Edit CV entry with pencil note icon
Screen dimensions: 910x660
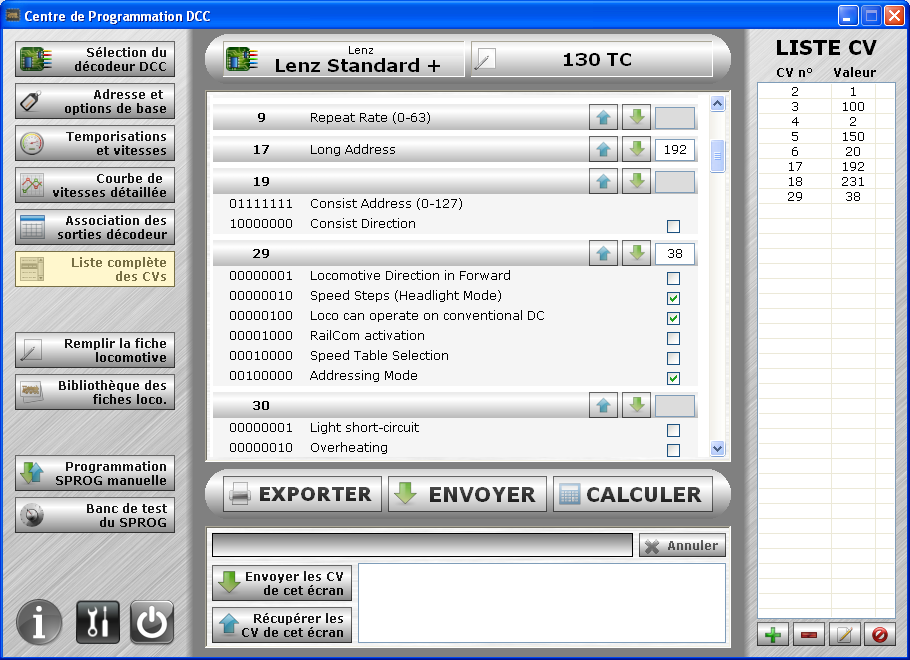click(844, 634)
